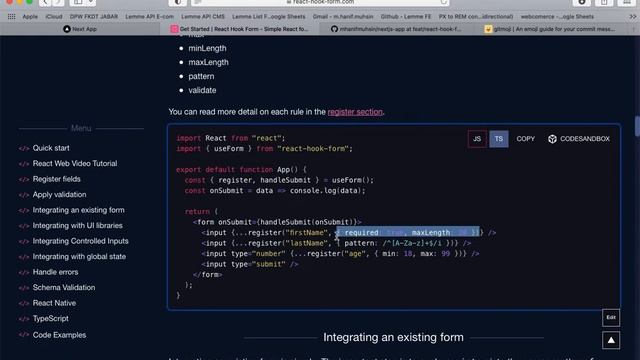Go to React Native section
This screenshot has width=640, height=360.
pos(54,303)
